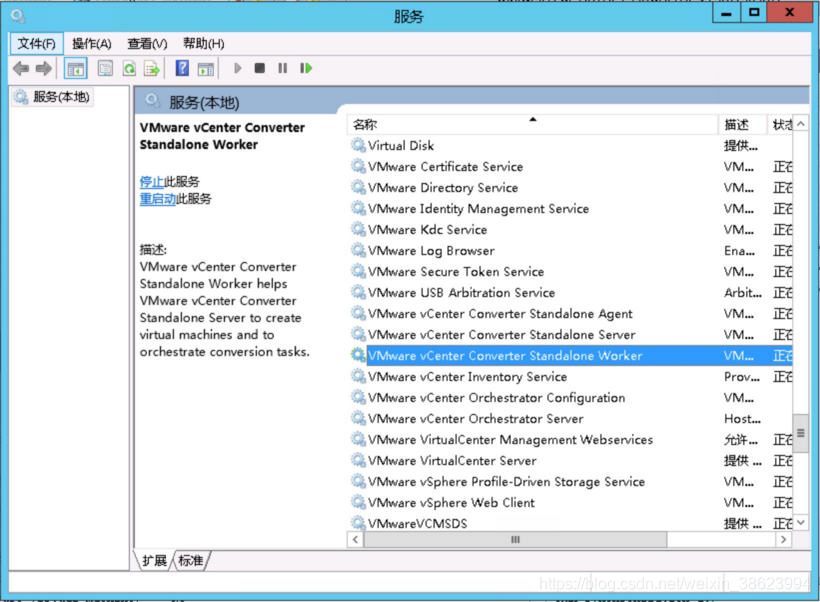The image size is (820, 602).
Task: Select VMware vCenter Converter Standalone Agent
Action: [x=500, y=314]
